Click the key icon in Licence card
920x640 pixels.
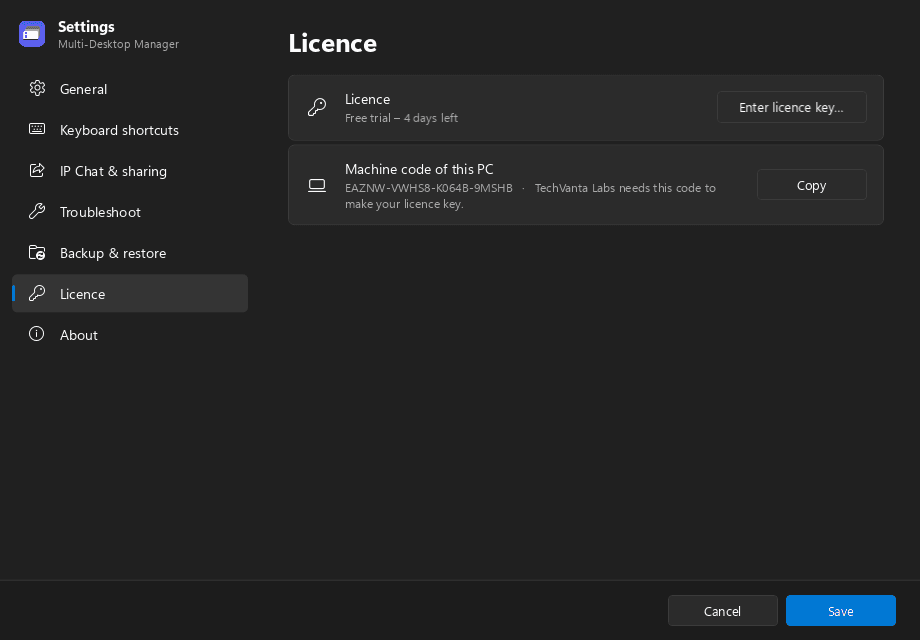pos(317,107)
